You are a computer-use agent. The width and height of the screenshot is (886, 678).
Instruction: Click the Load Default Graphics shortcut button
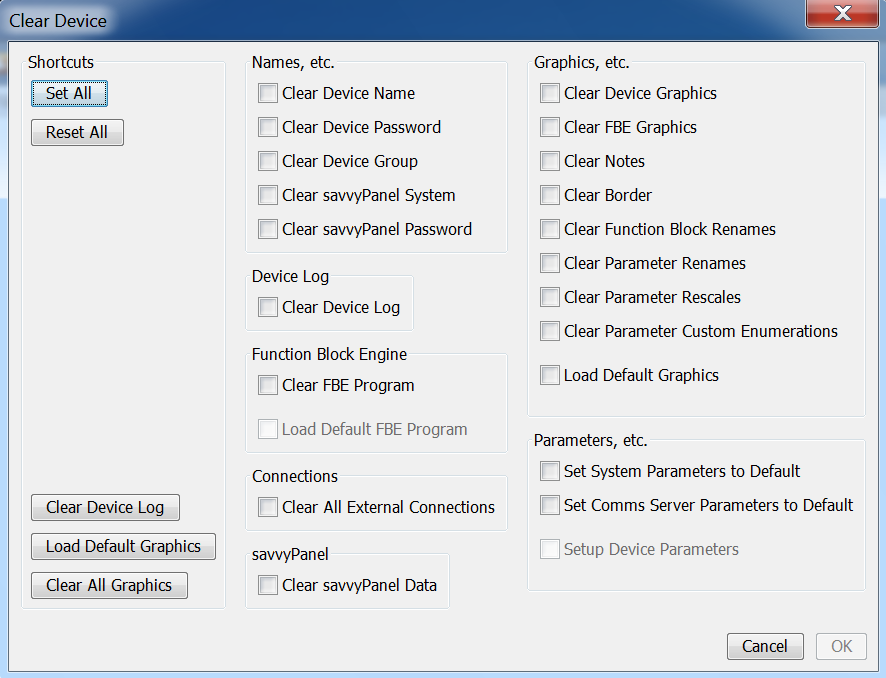click(x=123, y=547)
